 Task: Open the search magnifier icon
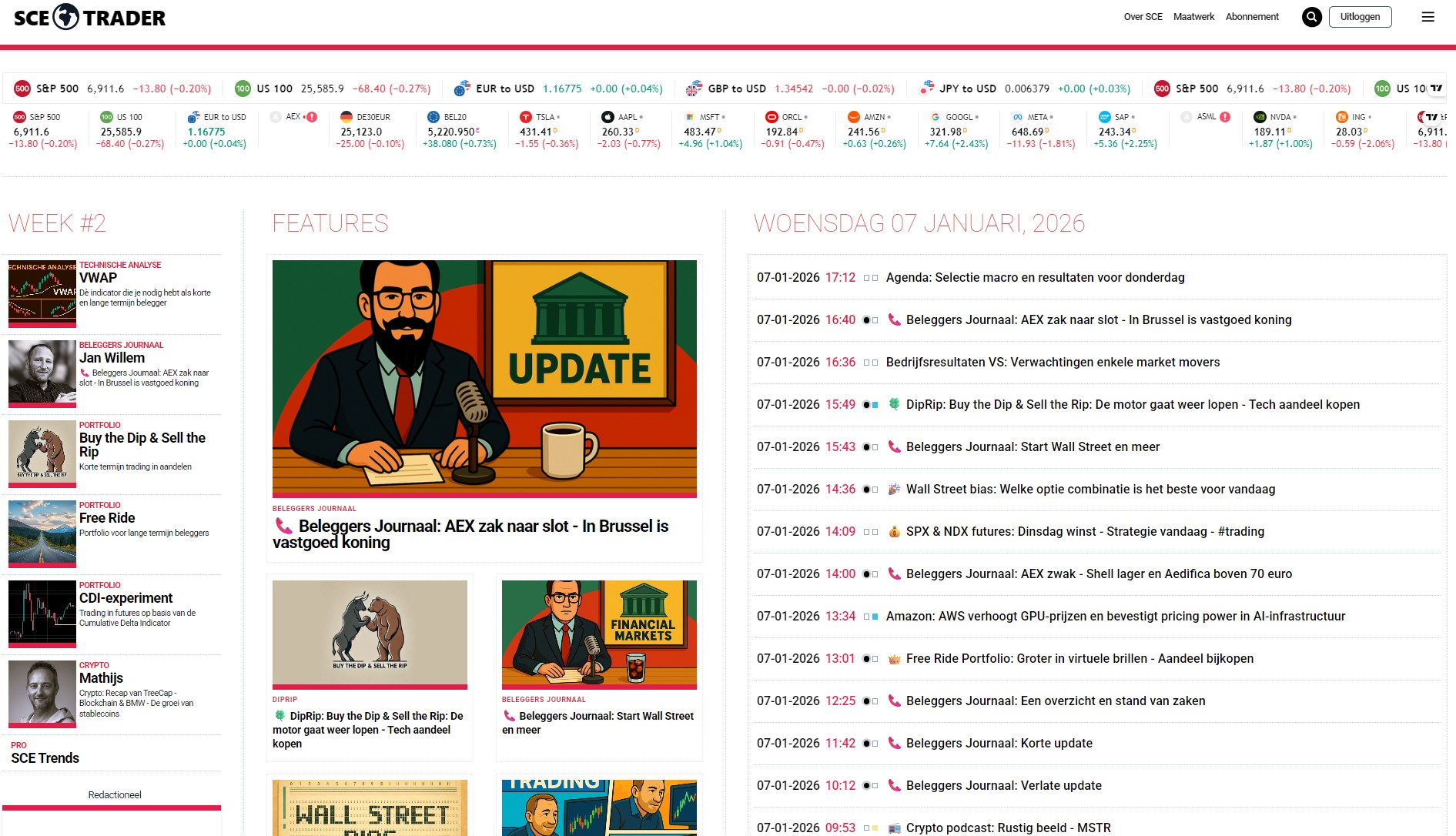(x=1311, y=17)
